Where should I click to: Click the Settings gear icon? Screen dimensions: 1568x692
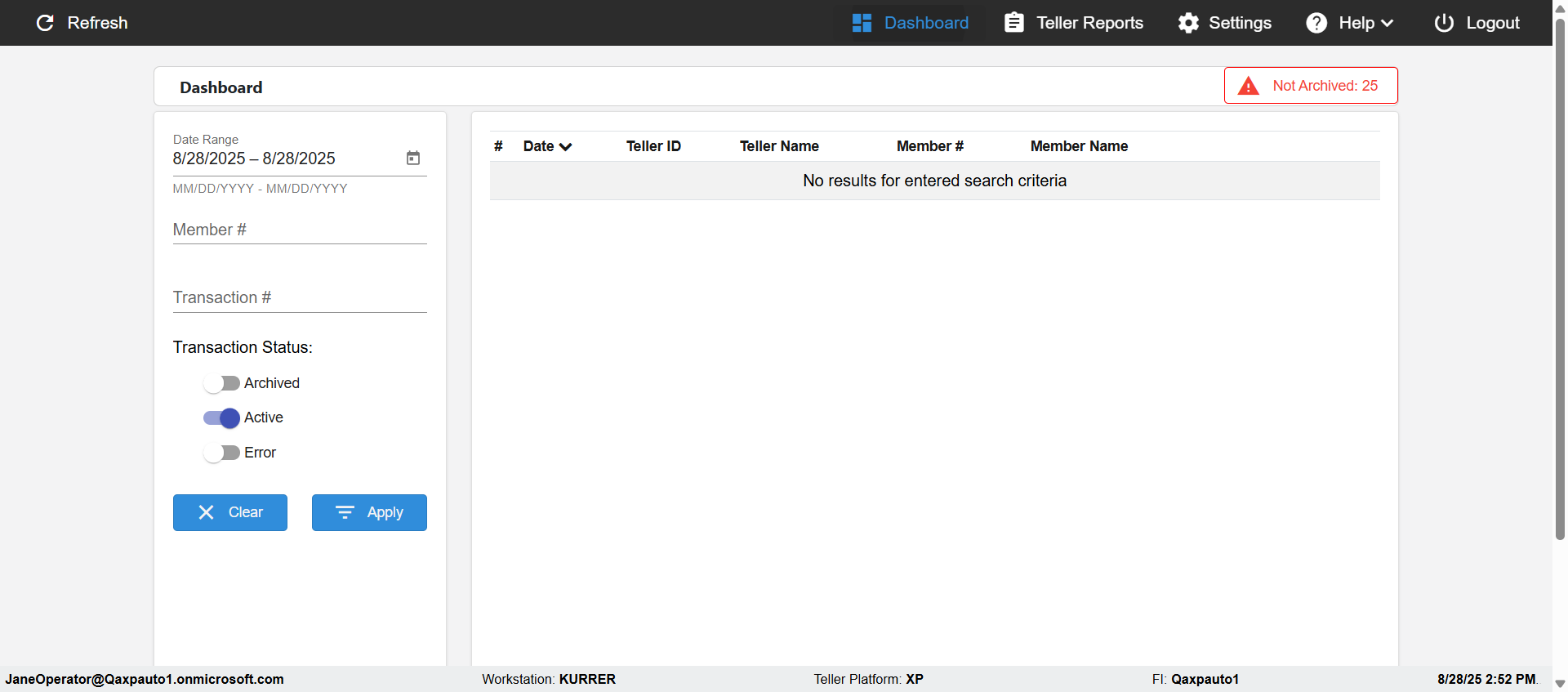(x=1188, y=23)
